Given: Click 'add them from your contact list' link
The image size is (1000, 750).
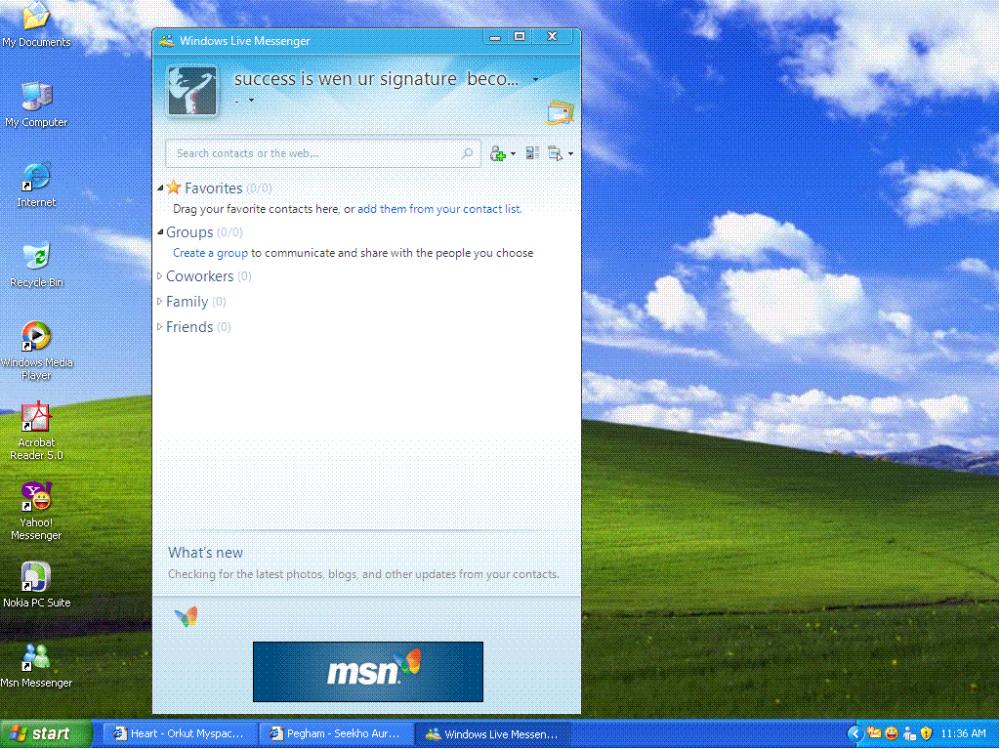Looking at the screenshot, I should [439, 209].
